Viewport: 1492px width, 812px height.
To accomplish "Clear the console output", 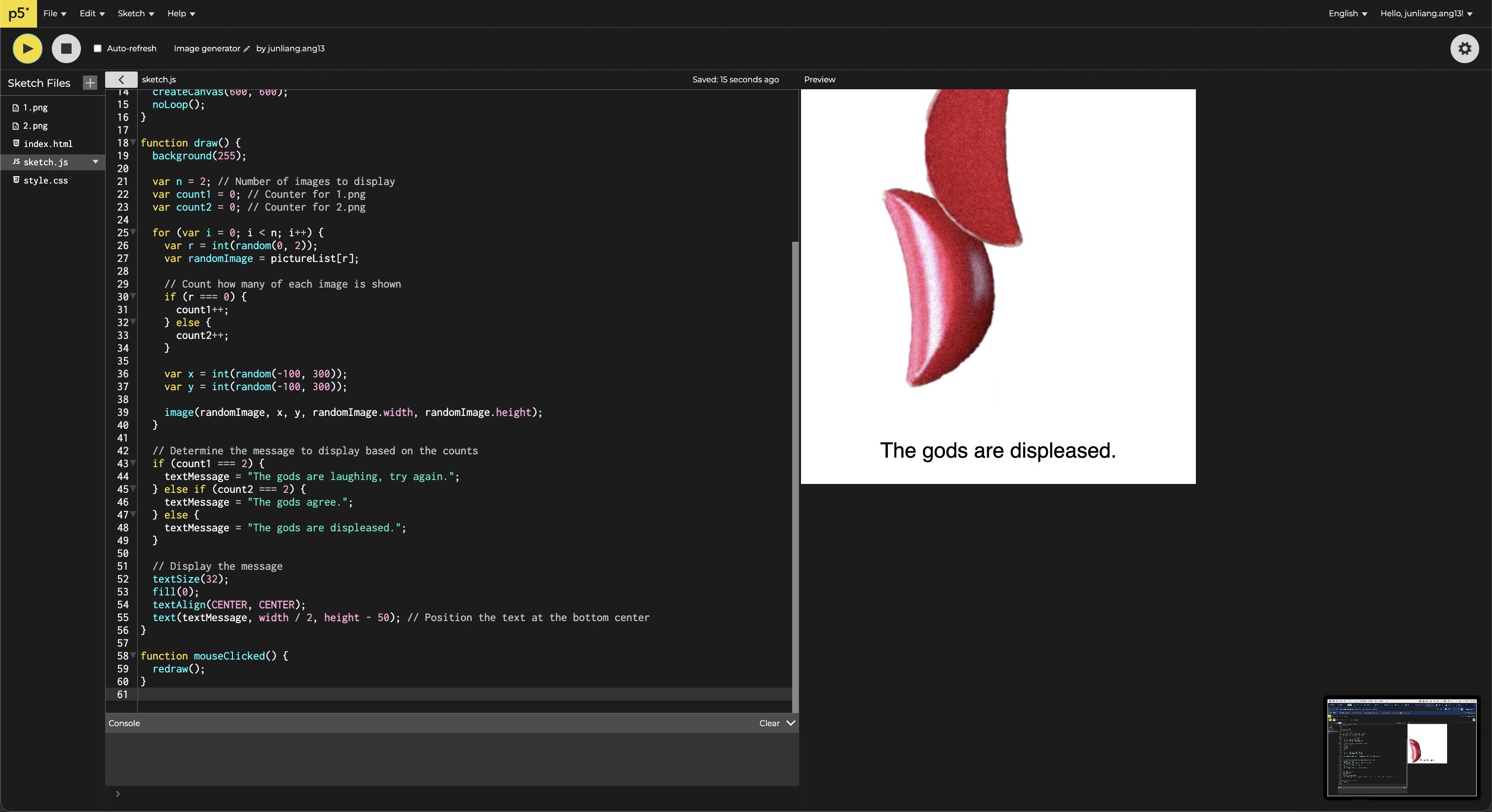I will click(769, 723).
